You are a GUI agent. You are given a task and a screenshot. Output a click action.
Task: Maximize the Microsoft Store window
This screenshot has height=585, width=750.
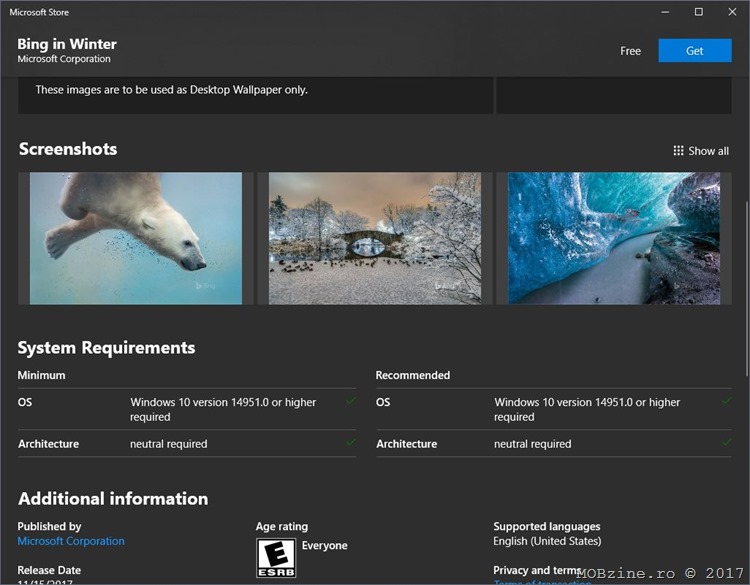tap(699, 12)
